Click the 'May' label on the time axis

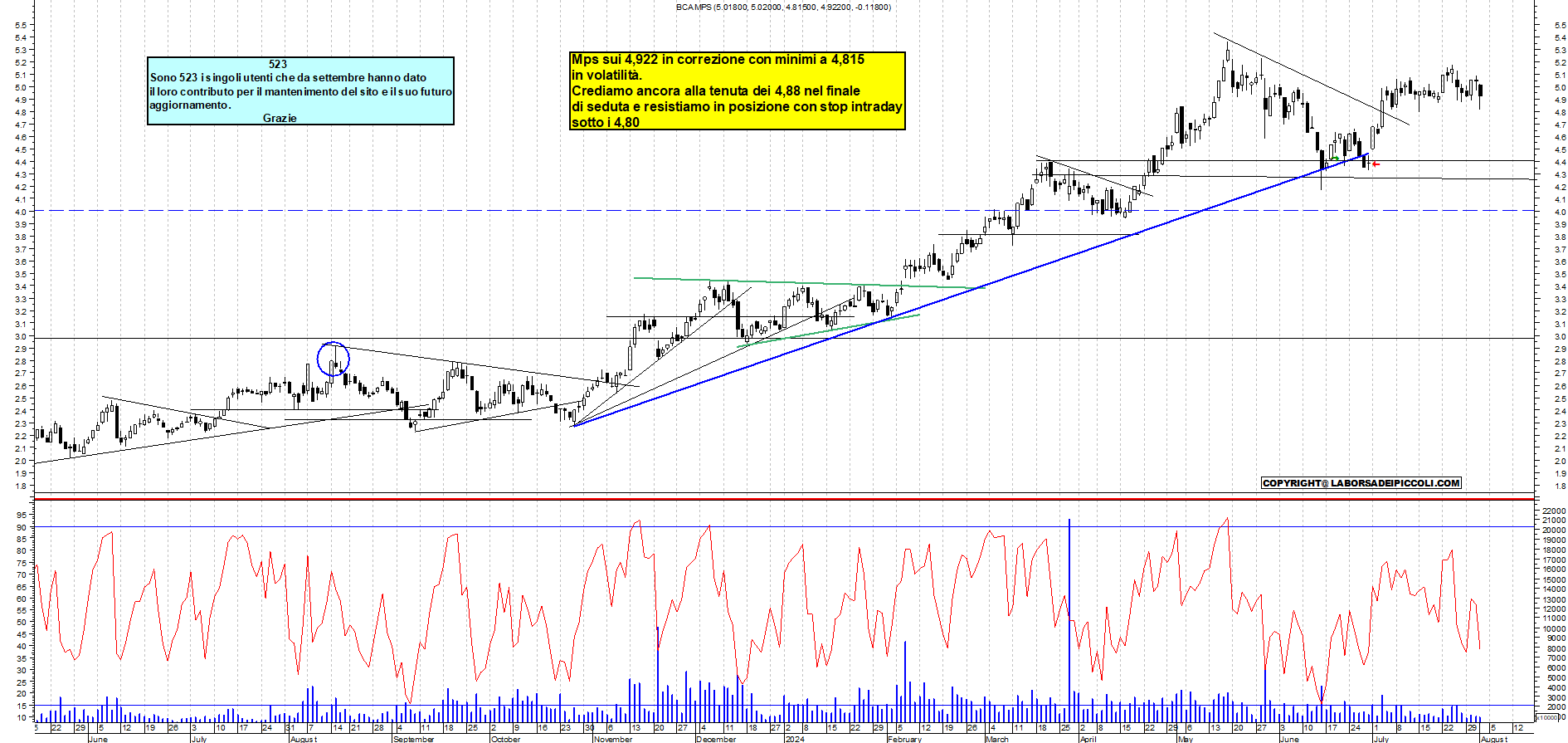[x=1186, y=739]
